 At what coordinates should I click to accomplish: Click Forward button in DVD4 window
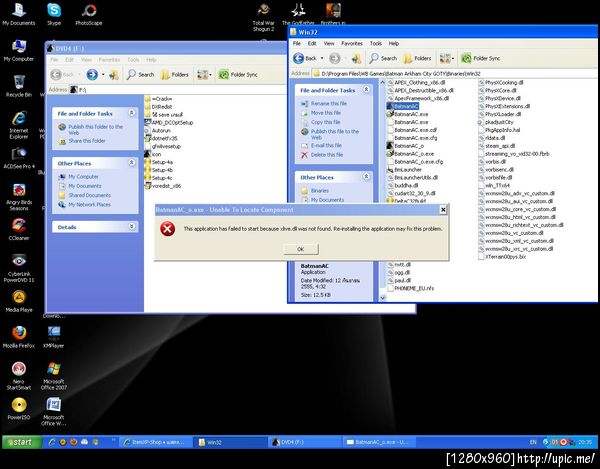click(92, 75)
